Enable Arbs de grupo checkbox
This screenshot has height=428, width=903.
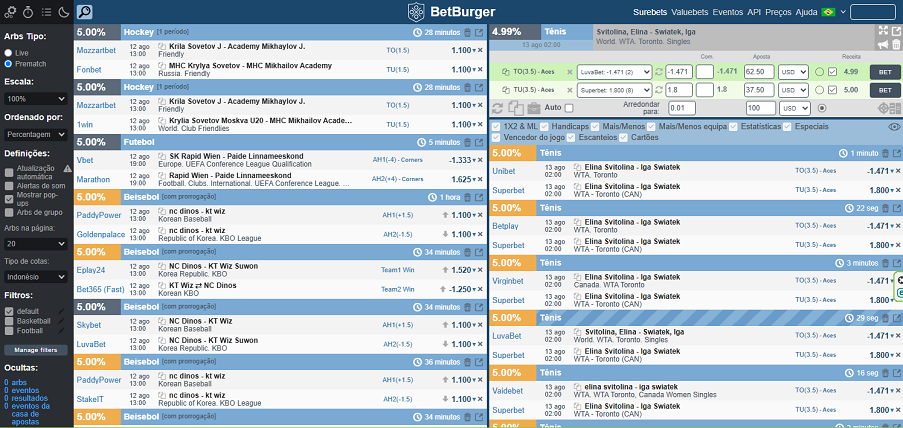(9, 213)
